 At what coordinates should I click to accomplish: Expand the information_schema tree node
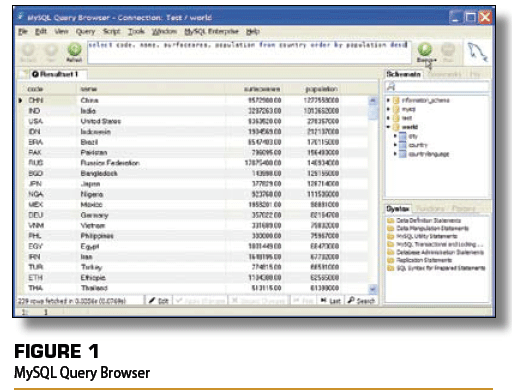[388, 100]
